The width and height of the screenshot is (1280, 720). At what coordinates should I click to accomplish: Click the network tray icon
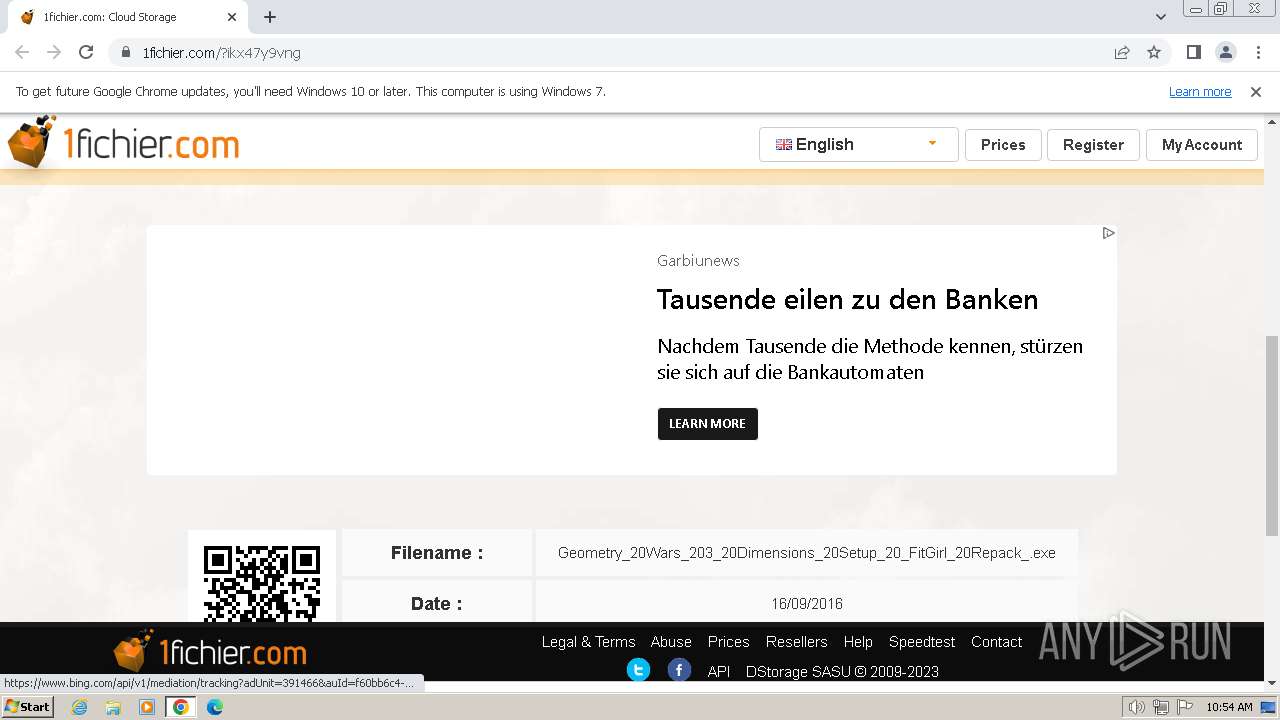click(1160, 707)
